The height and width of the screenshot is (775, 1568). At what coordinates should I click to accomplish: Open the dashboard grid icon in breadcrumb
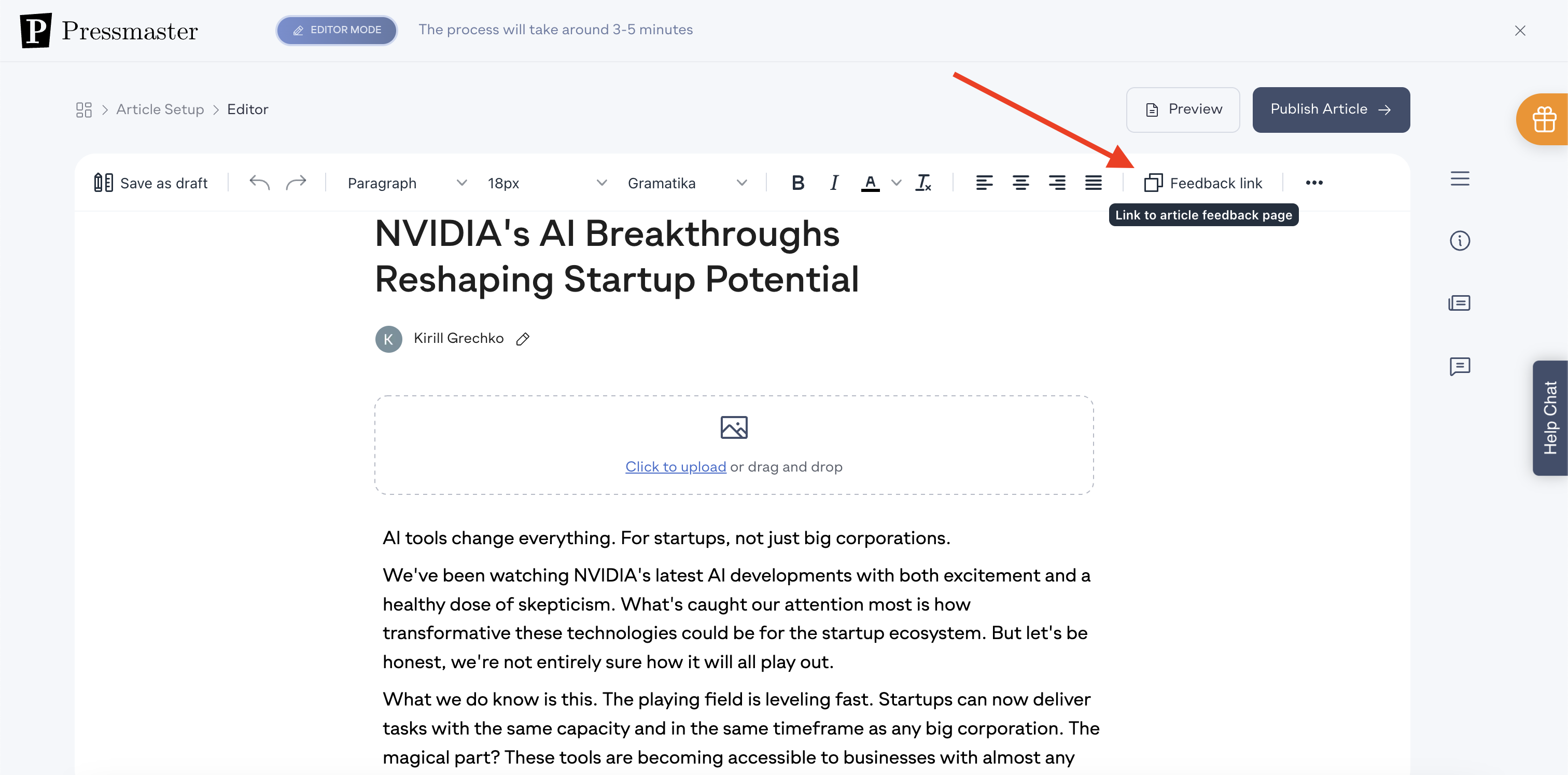coord(84,109)
